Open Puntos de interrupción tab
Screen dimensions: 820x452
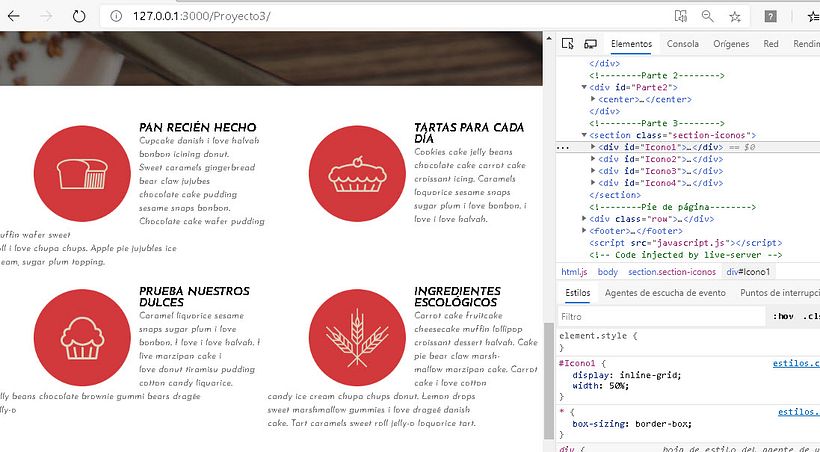(x=779, y=293)
